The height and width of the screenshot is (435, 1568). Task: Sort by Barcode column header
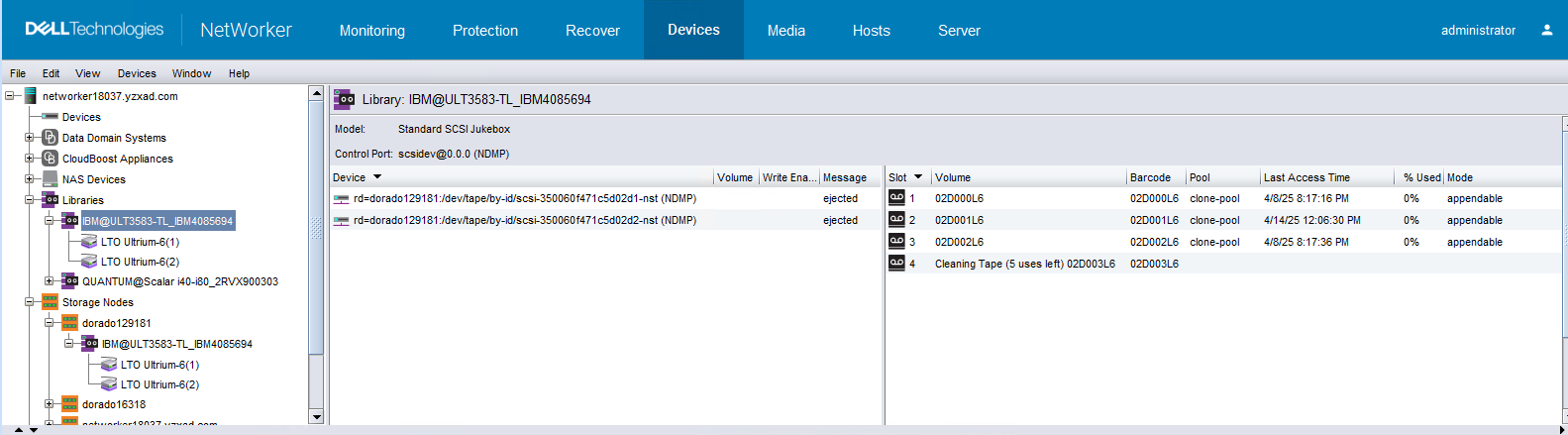pos(1156,177)
